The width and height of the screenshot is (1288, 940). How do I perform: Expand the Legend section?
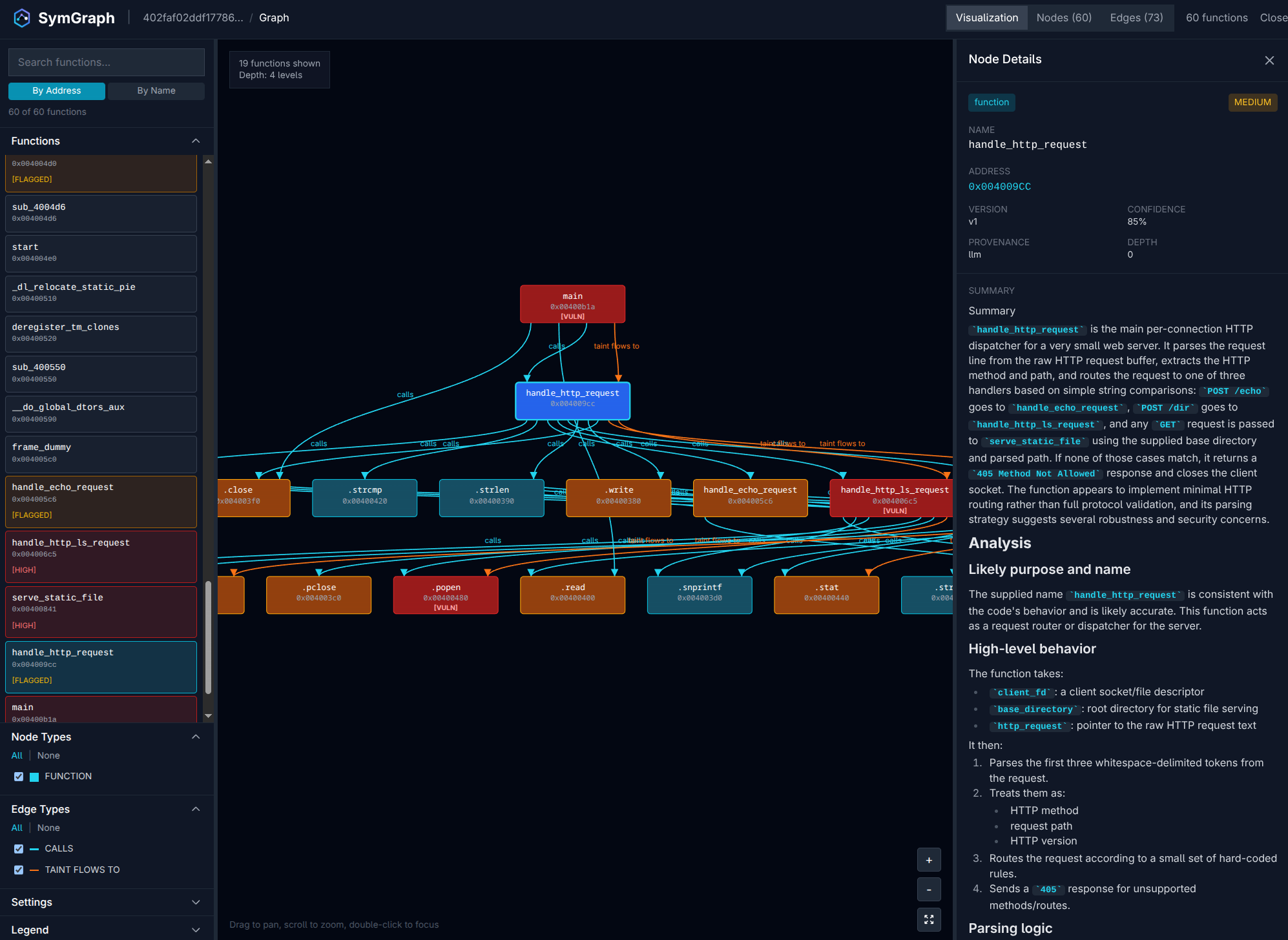coord(196,930)
